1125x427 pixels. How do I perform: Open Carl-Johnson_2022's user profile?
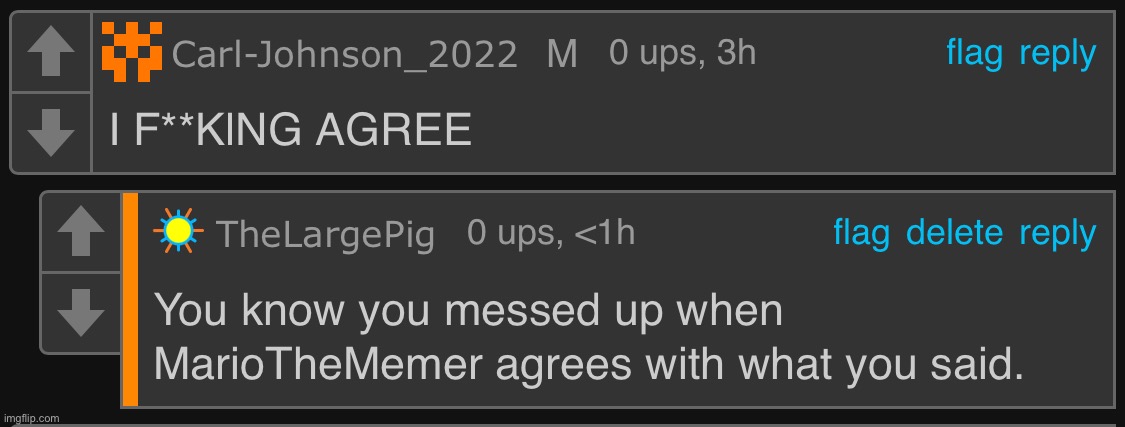344,54
